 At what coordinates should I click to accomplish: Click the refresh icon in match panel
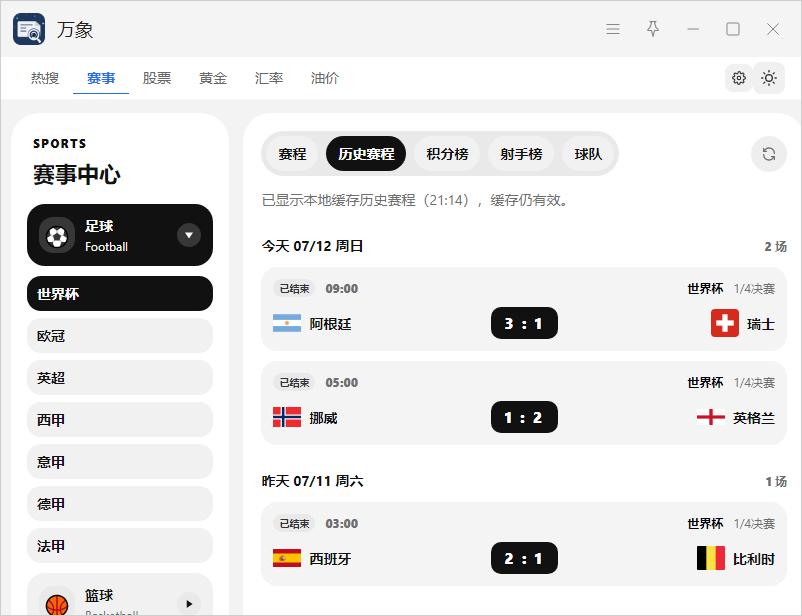coord(768,154)
